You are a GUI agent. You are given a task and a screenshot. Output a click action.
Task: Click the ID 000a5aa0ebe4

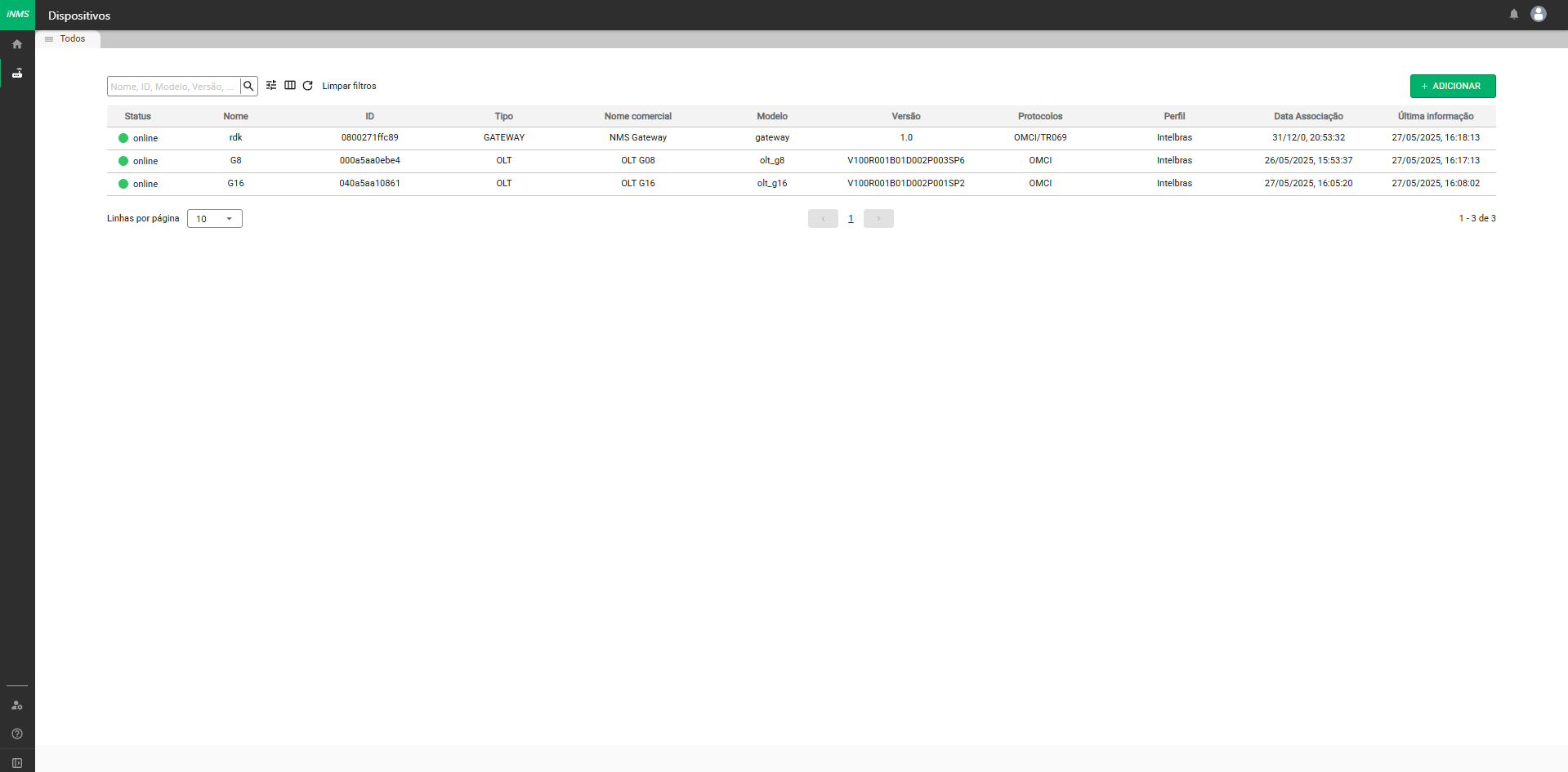click(x=369, y=160)
